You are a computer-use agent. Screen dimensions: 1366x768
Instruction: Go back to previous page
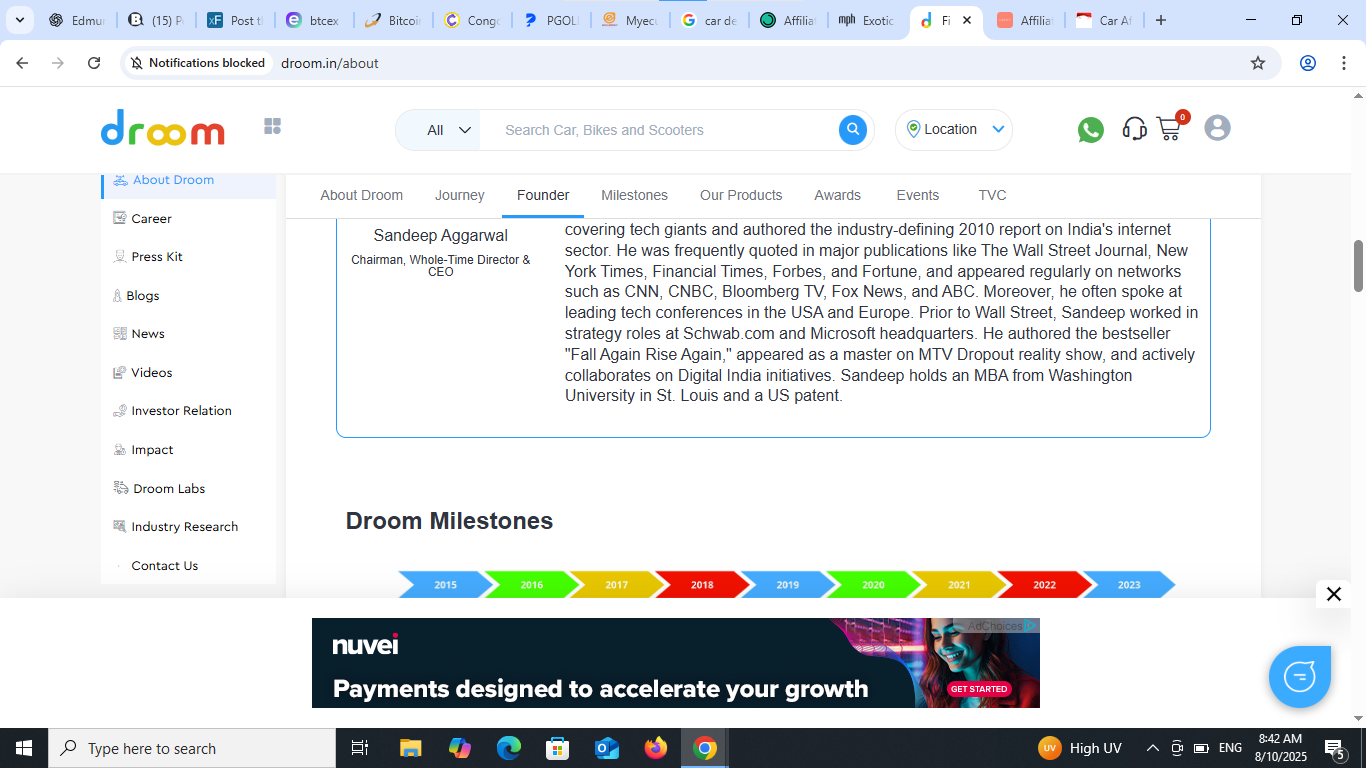click(22, 63)
